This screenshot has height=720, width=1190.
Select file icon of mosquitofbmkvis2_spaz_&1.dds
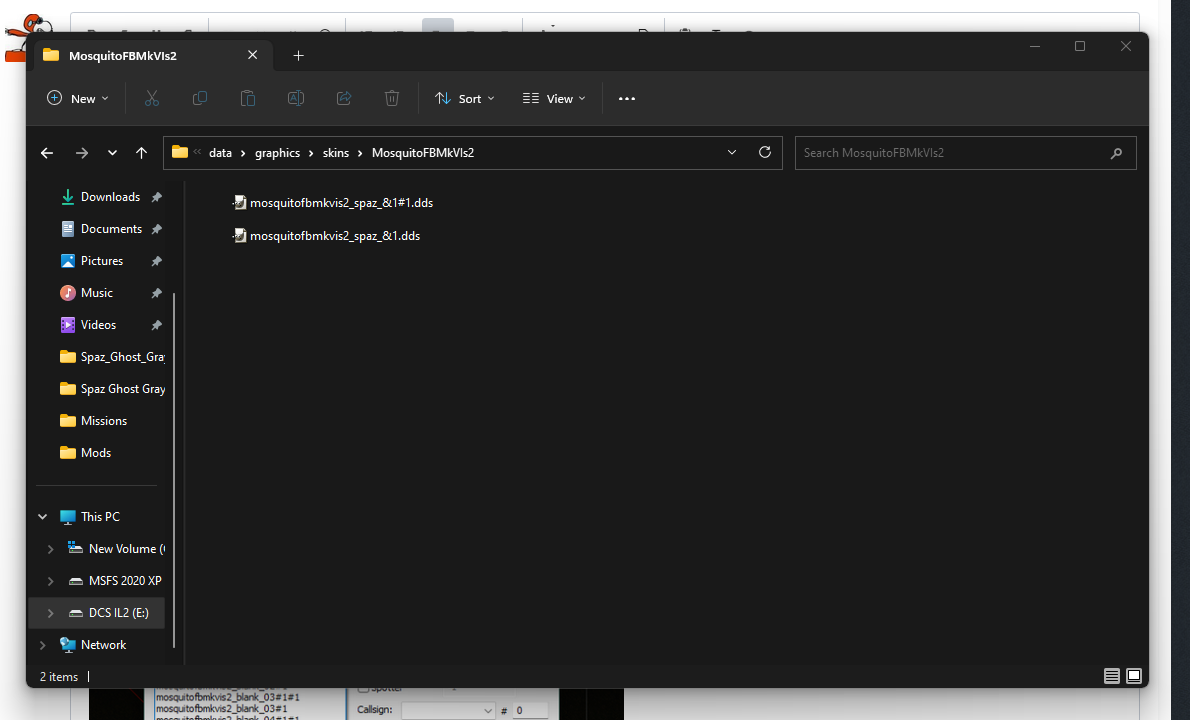tap(240, 236)
